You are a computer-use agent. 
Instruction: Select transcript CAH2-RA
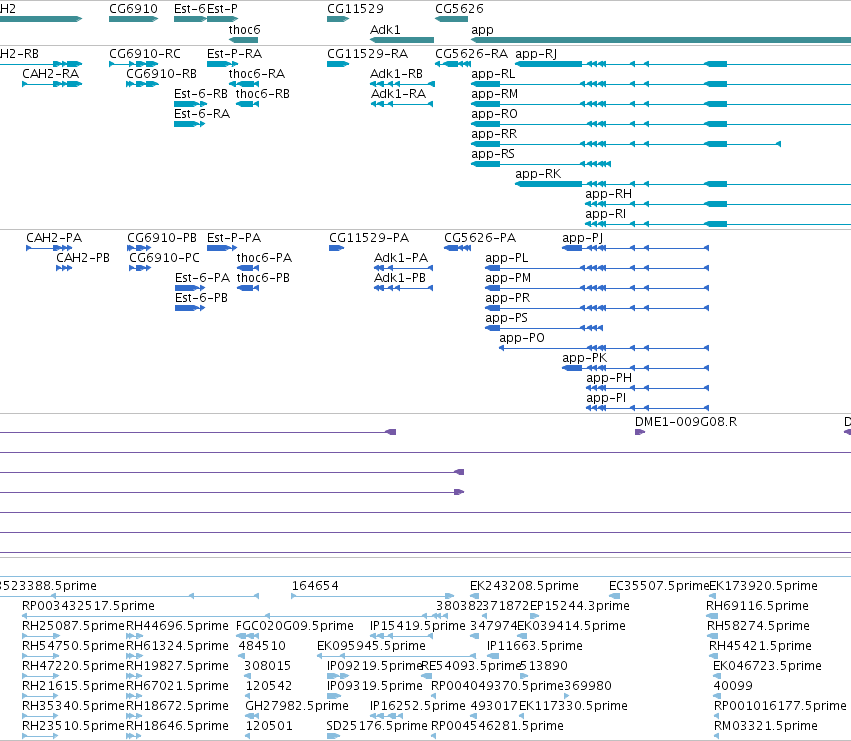[50, 74]
